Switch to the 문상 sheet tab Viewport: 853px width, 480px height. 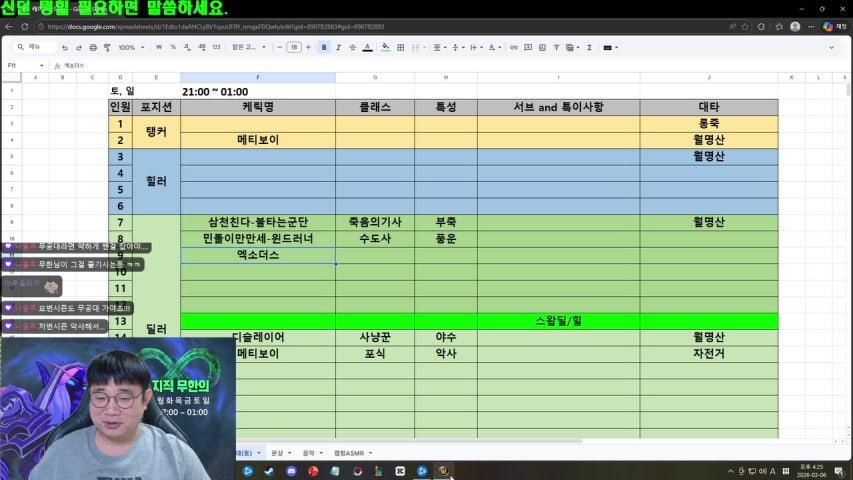pyautogui.click(x=281, y=453)
